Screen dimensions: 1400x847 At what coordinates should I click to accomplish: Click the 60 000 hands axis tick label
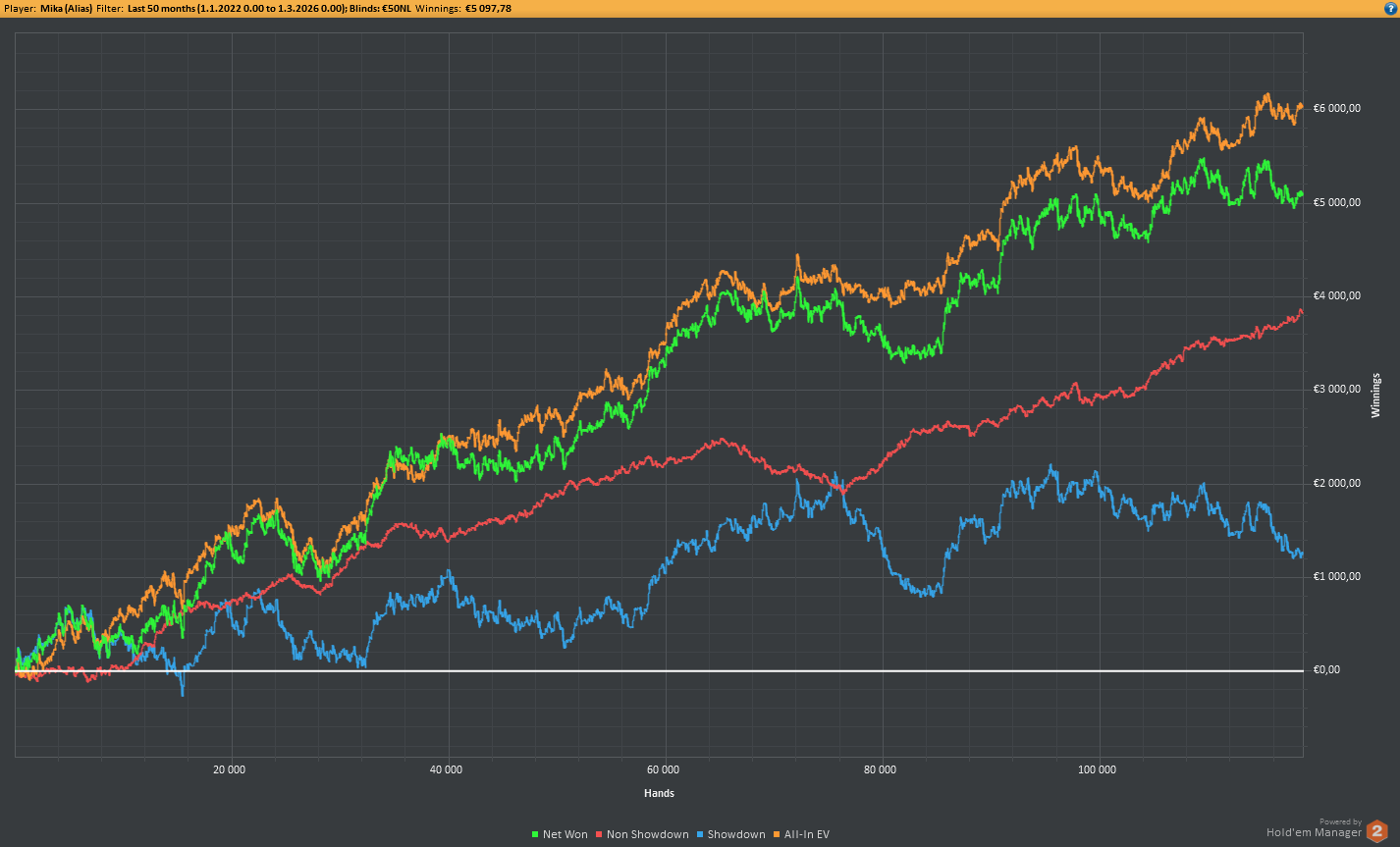[664, 770]
